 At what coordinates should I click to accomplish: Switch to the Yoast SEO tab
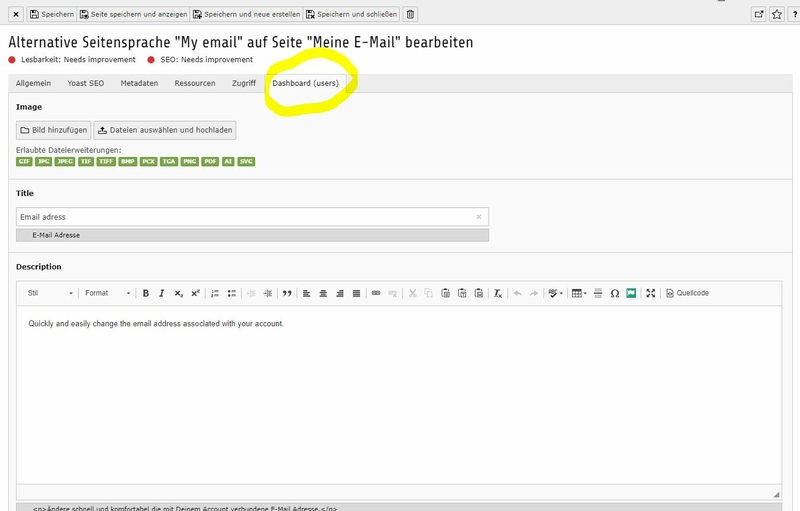click(x=86, y=83)
